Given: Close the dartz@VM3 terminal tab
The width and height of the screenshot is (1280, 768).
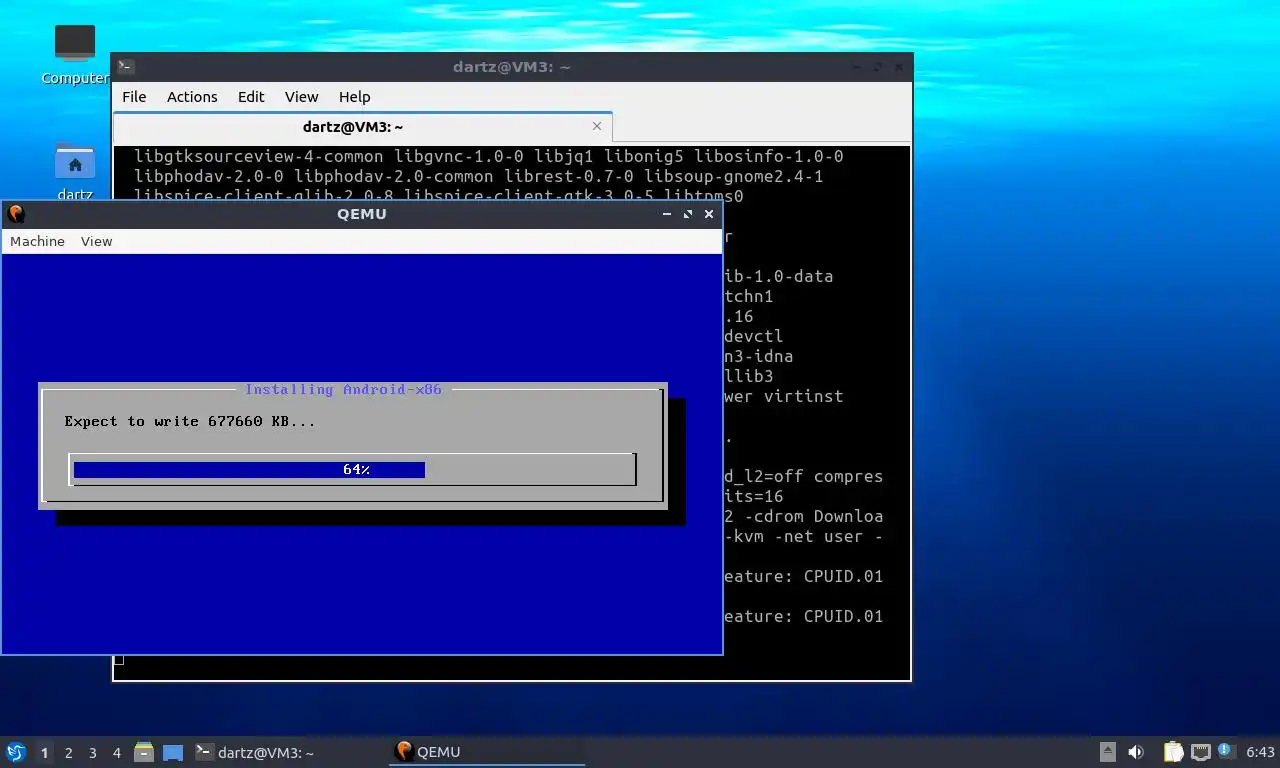Looking at the screenshot, I should [x=597, y=126].
